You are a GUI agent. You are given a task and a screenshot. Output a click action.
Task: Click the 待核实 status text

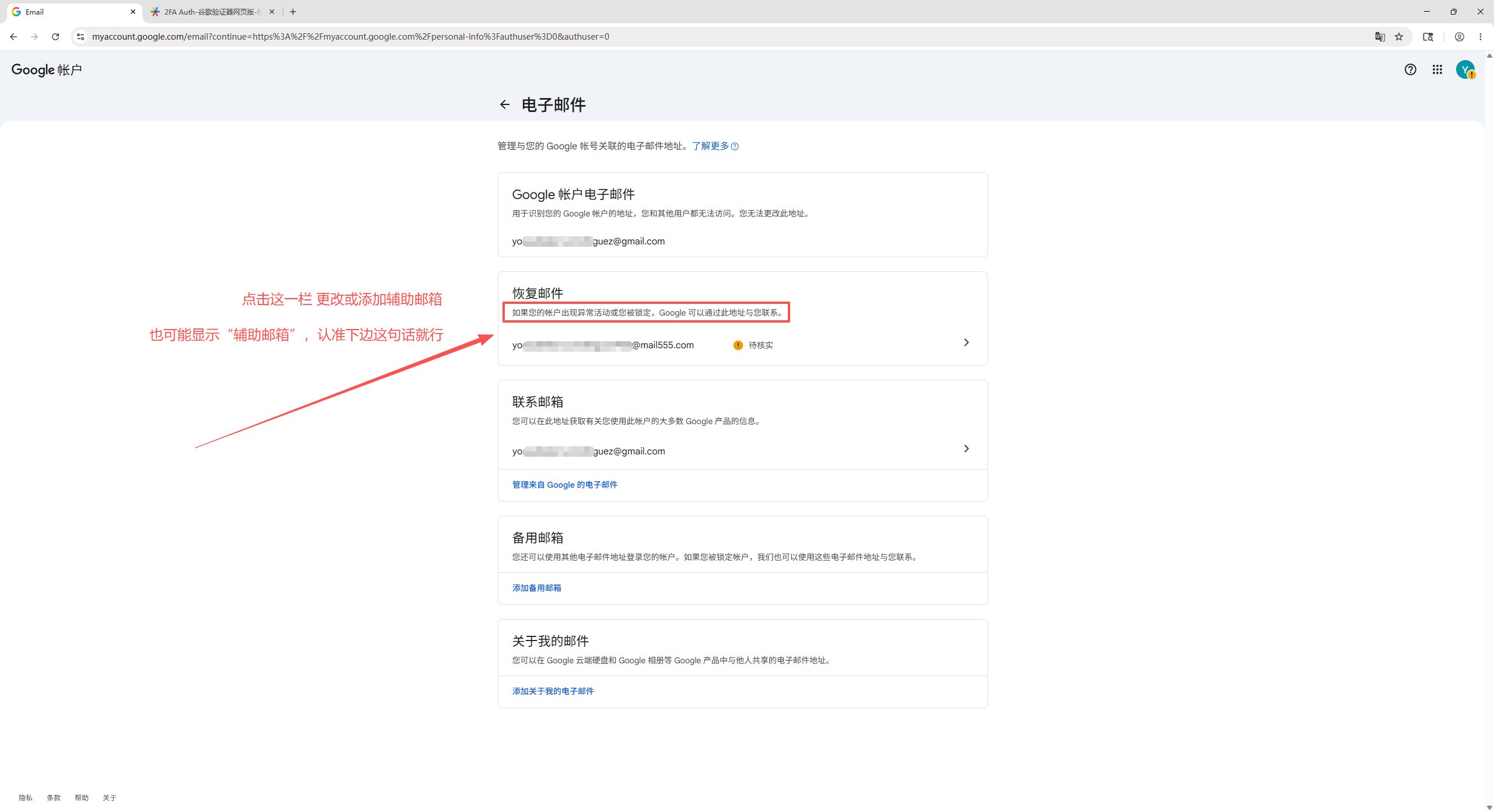click(x=760, y=345)
